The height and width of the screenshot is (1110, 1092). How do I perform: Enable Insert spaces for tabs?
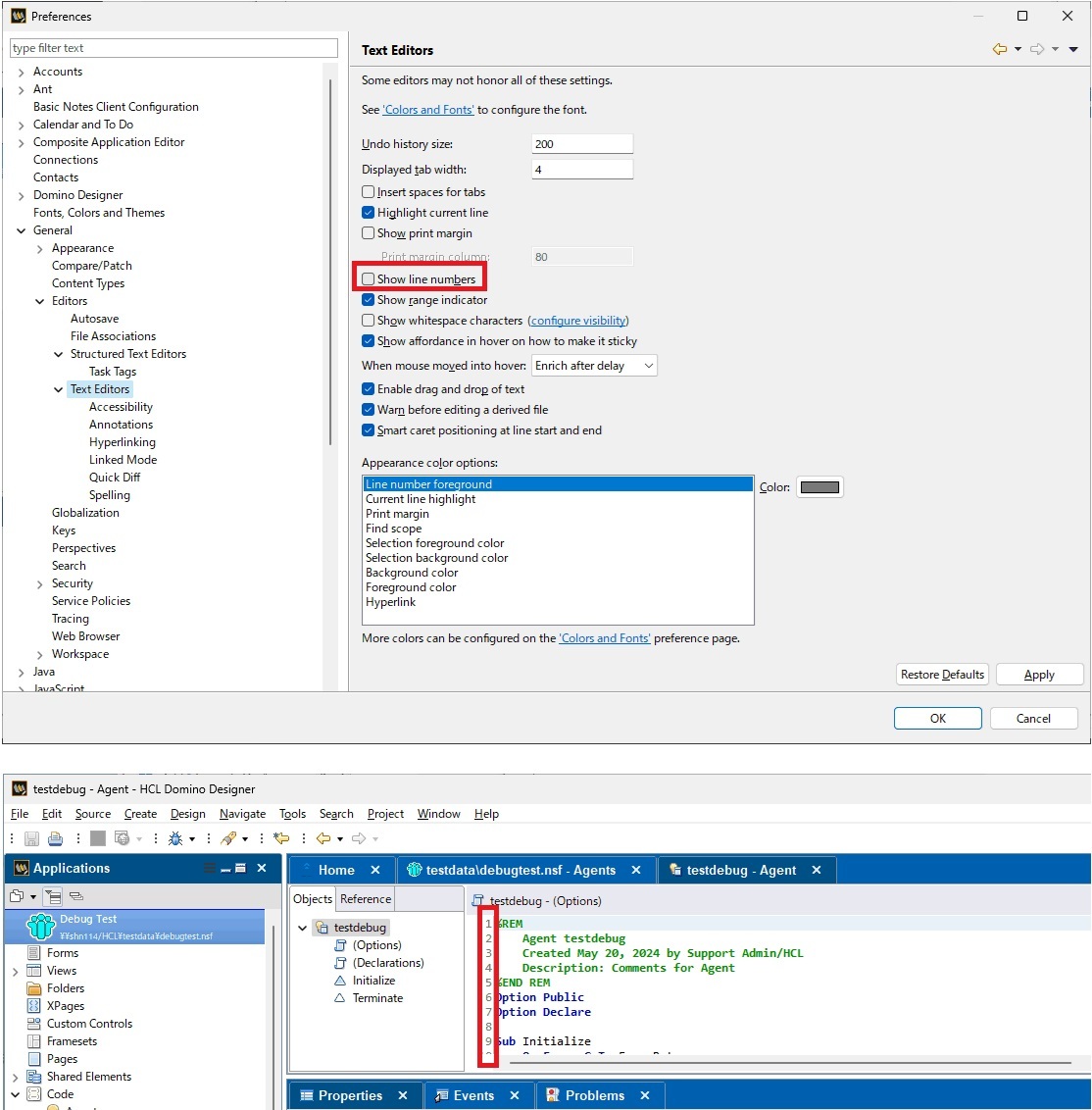tap(368, 192)
